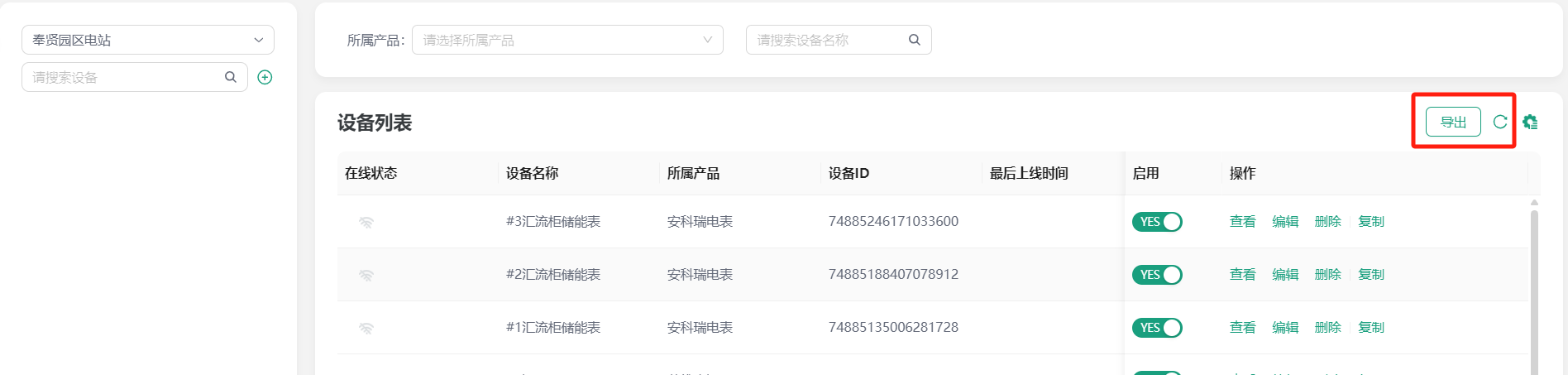Click 删除 for #1汇流柜储能表
Image resolution: width=1568 pixels, height=375 pixels.
[1327, 328]
